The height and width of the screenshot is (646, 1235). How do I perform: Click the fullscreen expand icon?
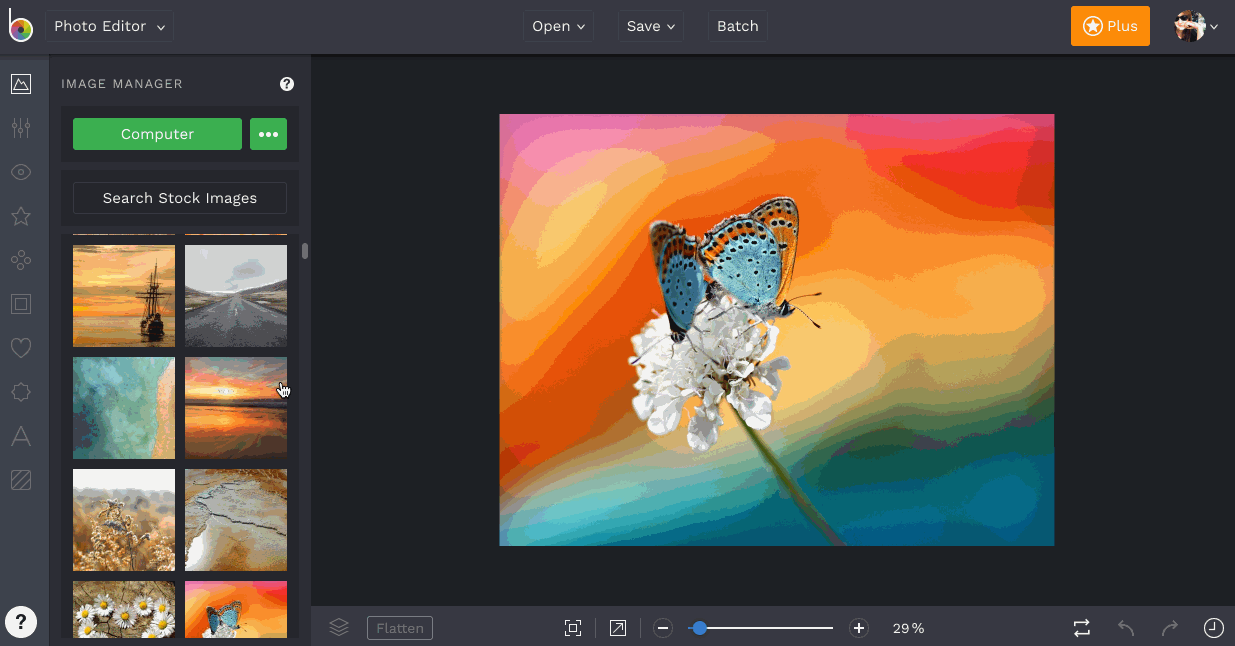(x=618, y=628)
